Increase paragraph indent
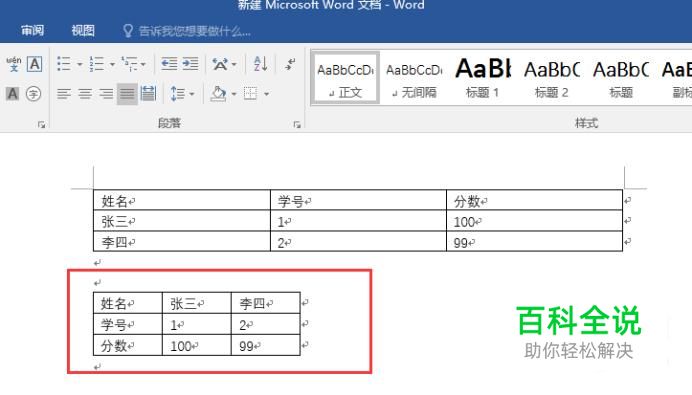 (190, 64)
